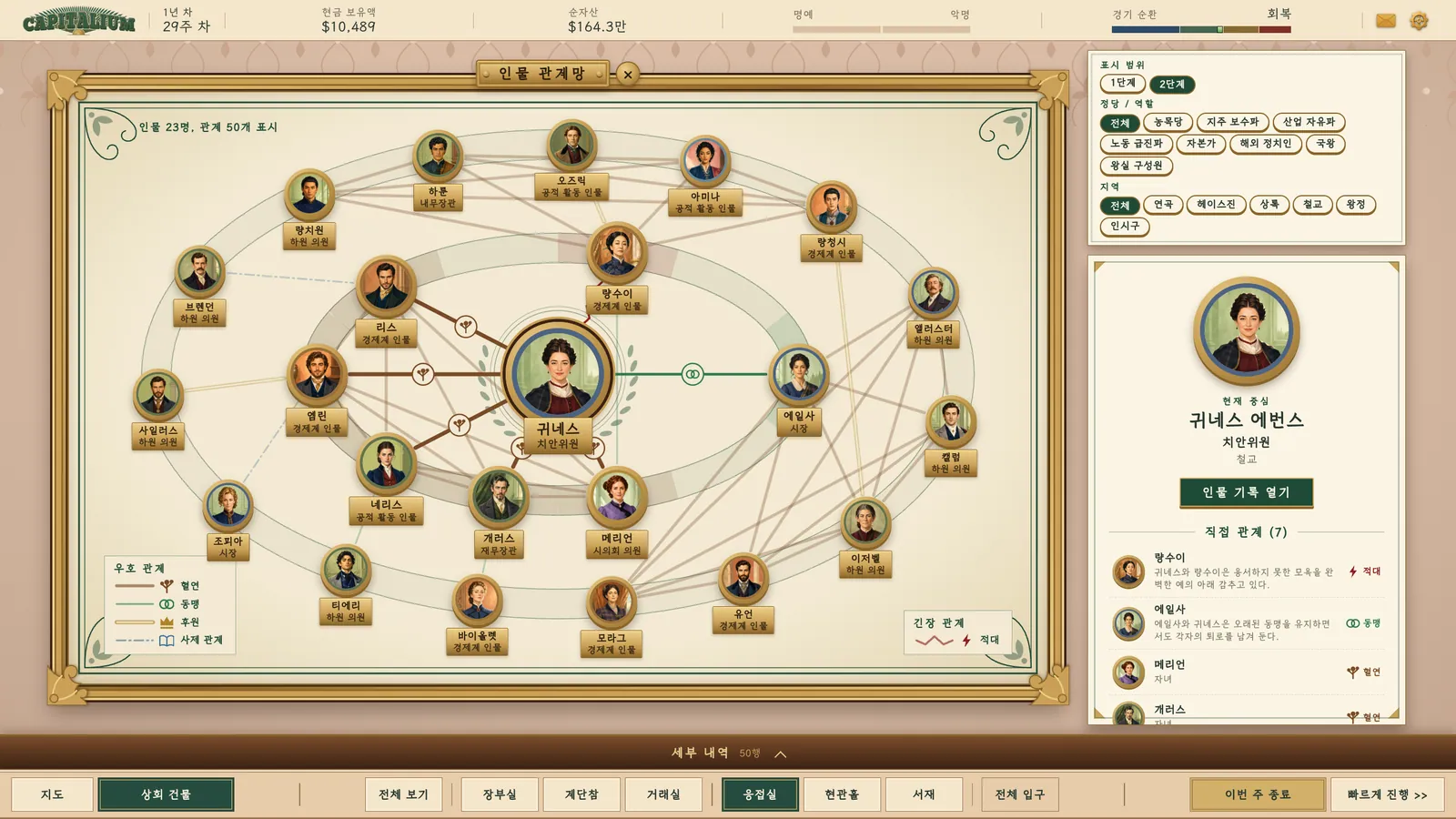Filter by 지주 보수파 party
Screen dimensions: 1456x819
1232,122
